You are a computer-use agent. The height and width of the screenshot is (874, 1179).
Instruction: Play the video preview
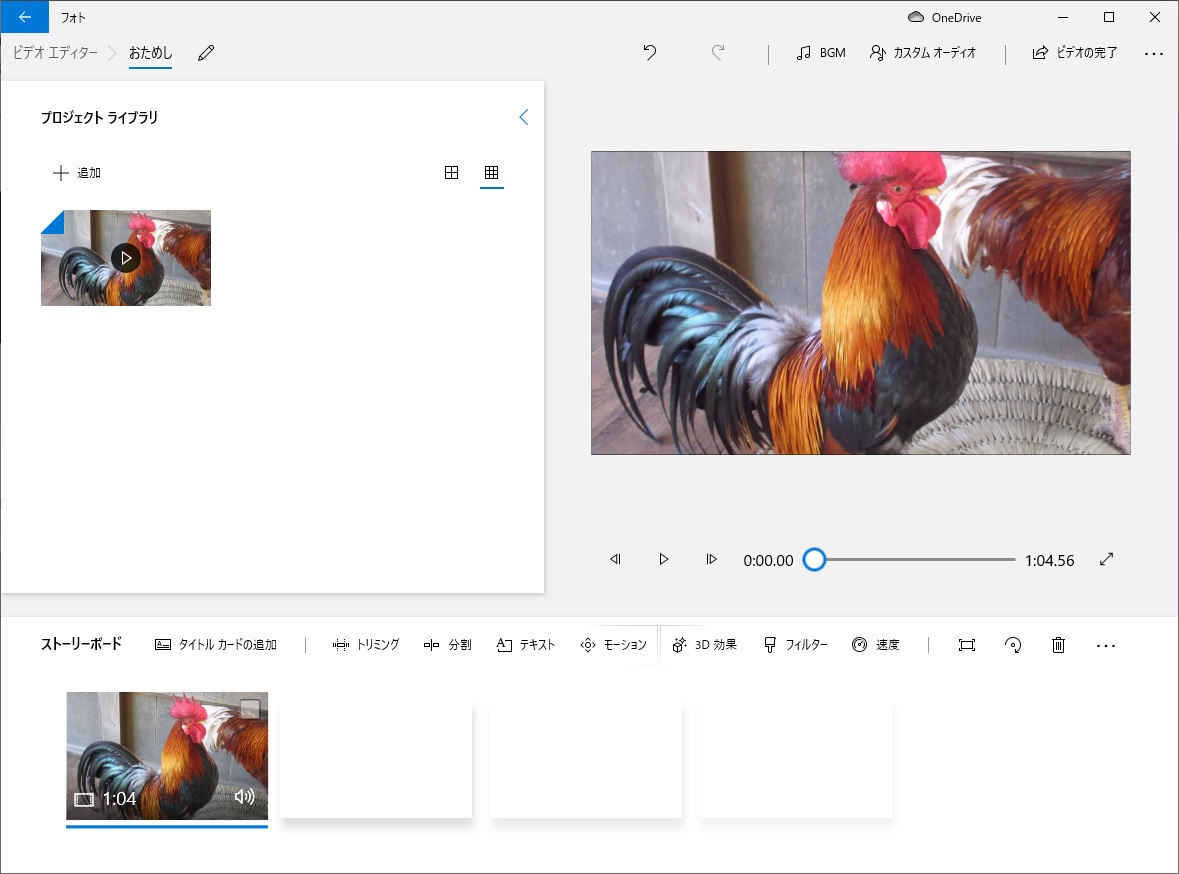point(663,559)
